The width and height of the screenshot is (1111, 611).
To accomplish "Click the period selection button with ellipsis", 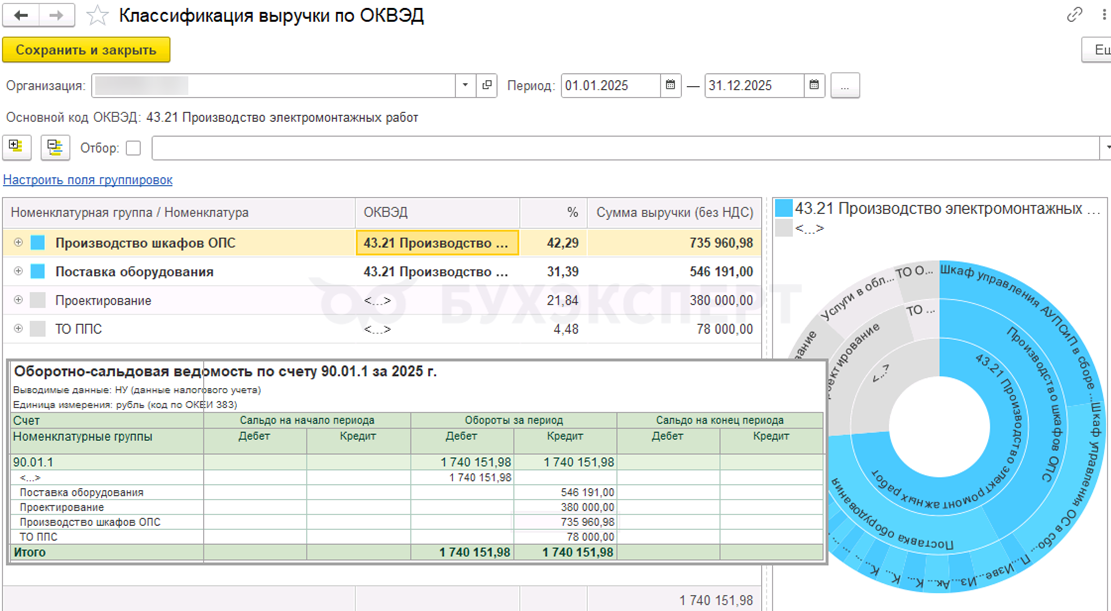I will (x=845, y=86).
